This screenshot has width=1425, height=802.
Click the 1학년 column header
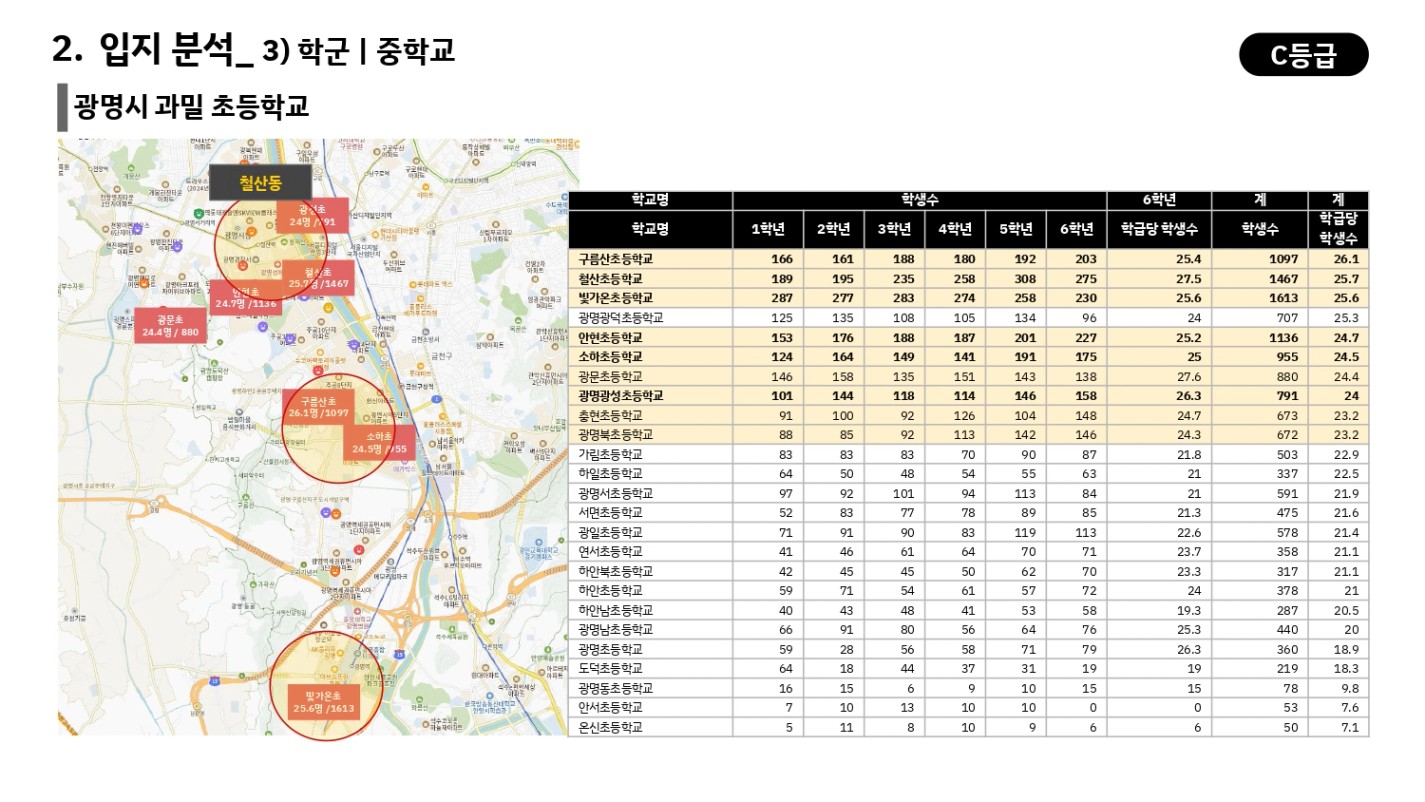click(768, 230)
